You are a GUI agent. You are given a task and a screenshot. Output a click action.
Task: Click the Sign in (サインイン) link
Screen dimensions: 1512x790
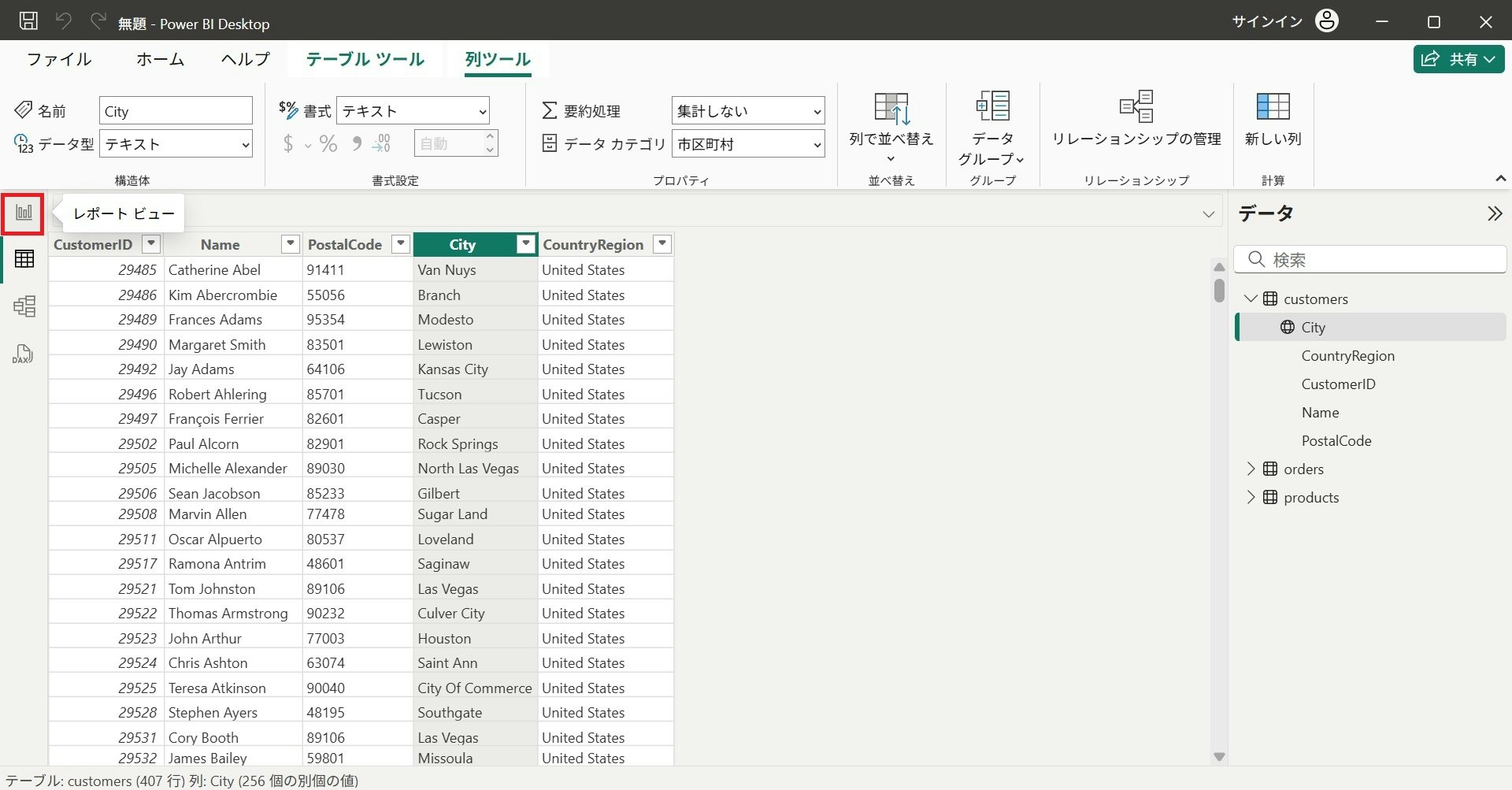point(1267,21)
